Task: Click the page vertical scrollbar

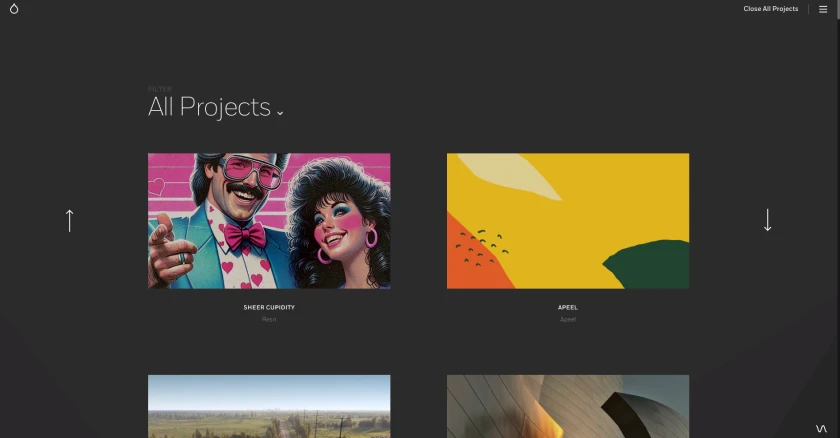Action: (837, 219)
